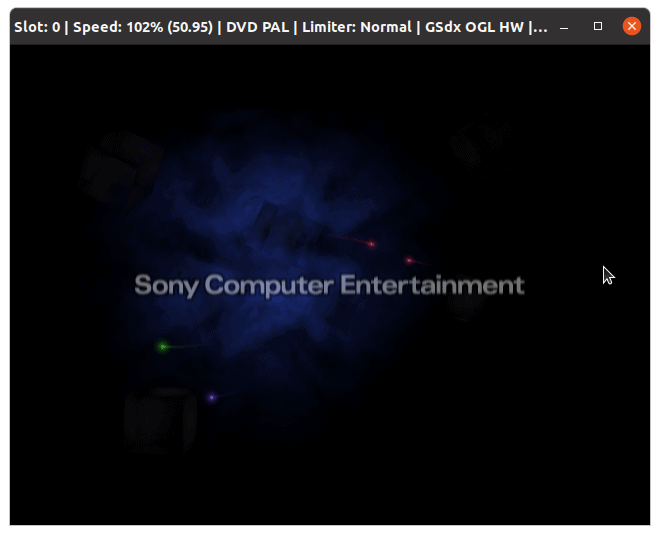Click the upper red light streak

pos(354,241)
